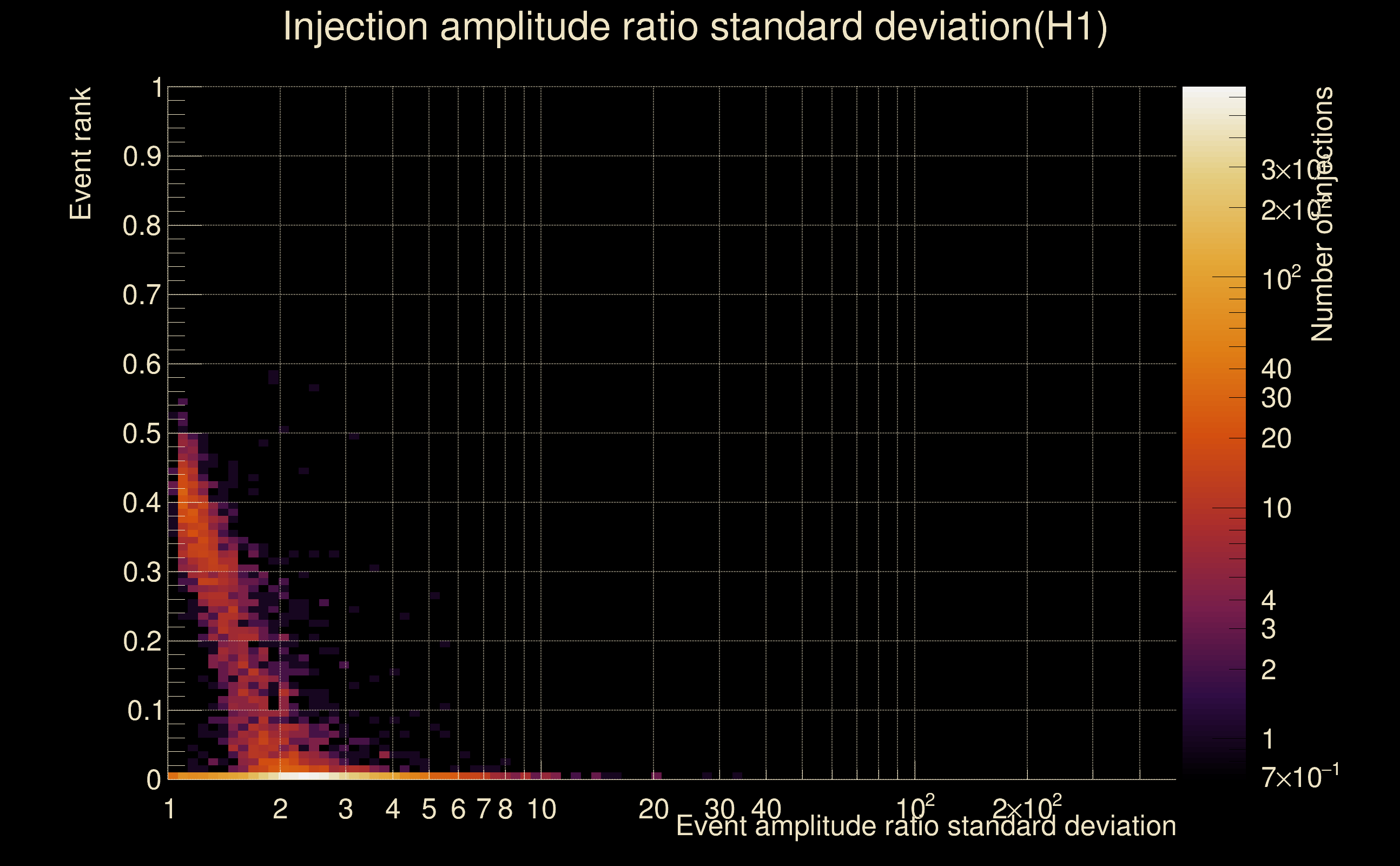Click the y-axis tick label 0.5
The height and width of the screenshot is (866, 1400).
(141, 434)
